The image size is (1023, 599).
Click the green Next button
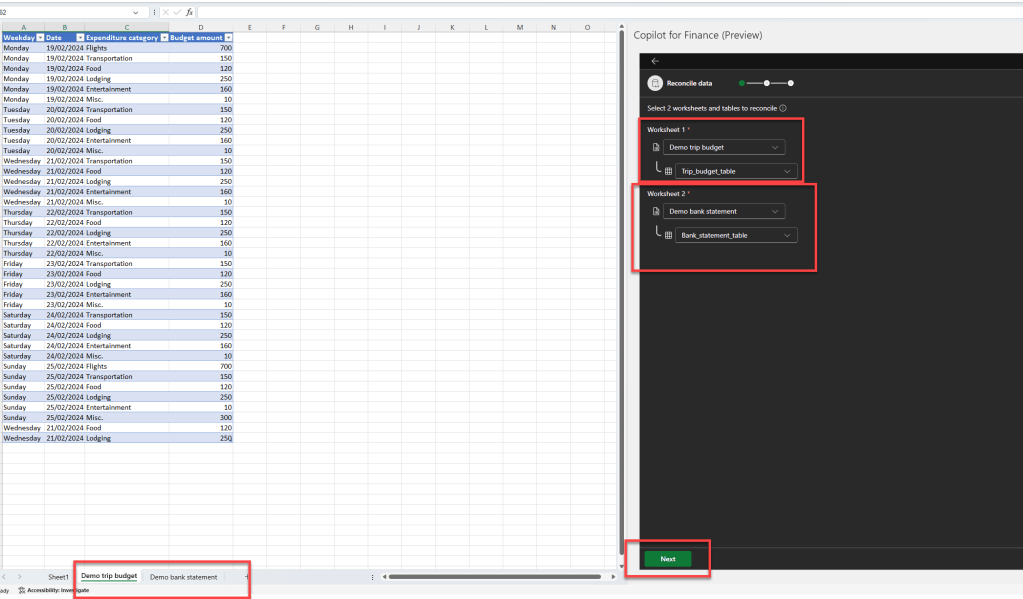[x=668, y=559]
